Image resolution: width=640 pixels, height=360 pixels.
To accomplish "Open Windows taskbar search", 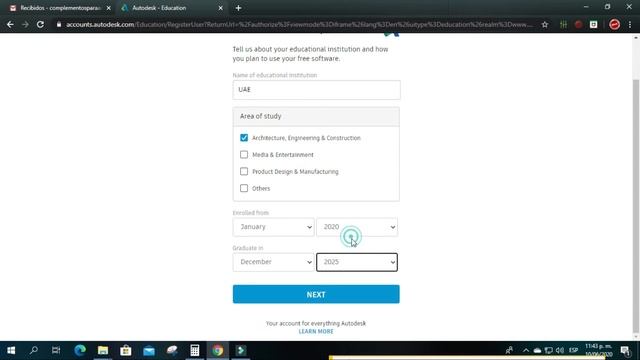I will click(x=34, y=350).
